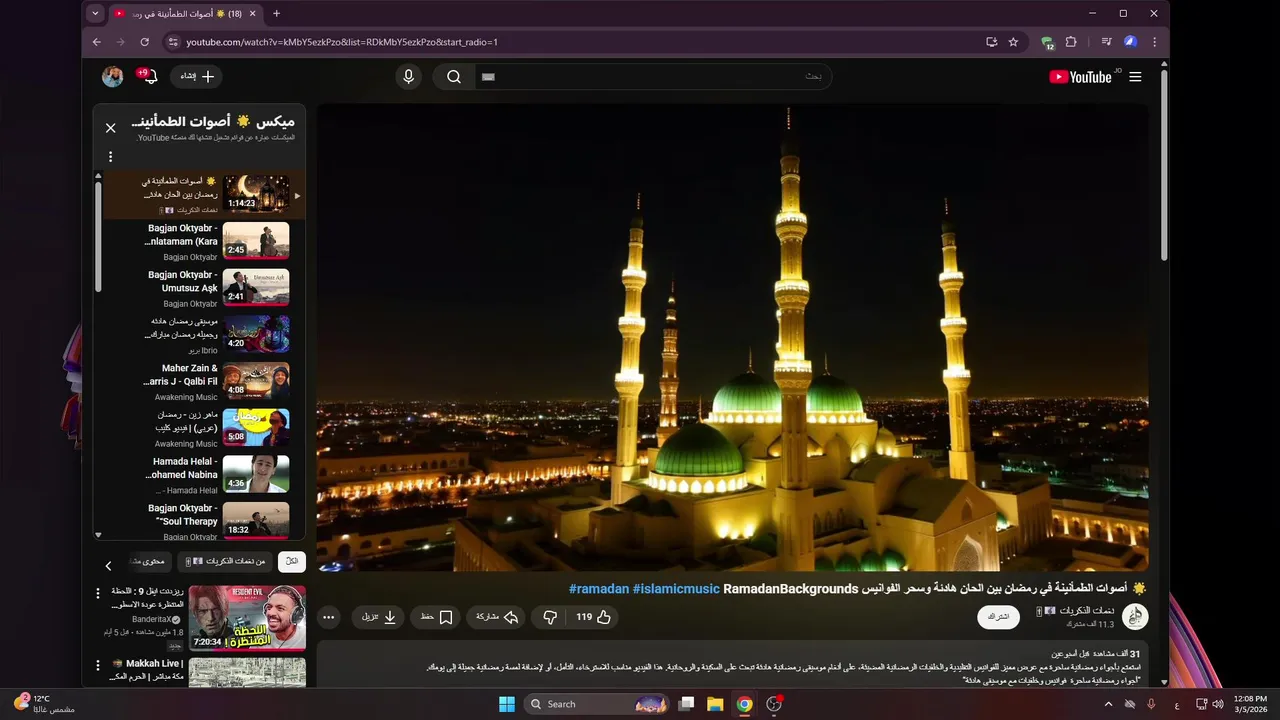Open the #islamicmusic hashtag link
This screenshot has width=1280, height=720.
coord(676,589)
